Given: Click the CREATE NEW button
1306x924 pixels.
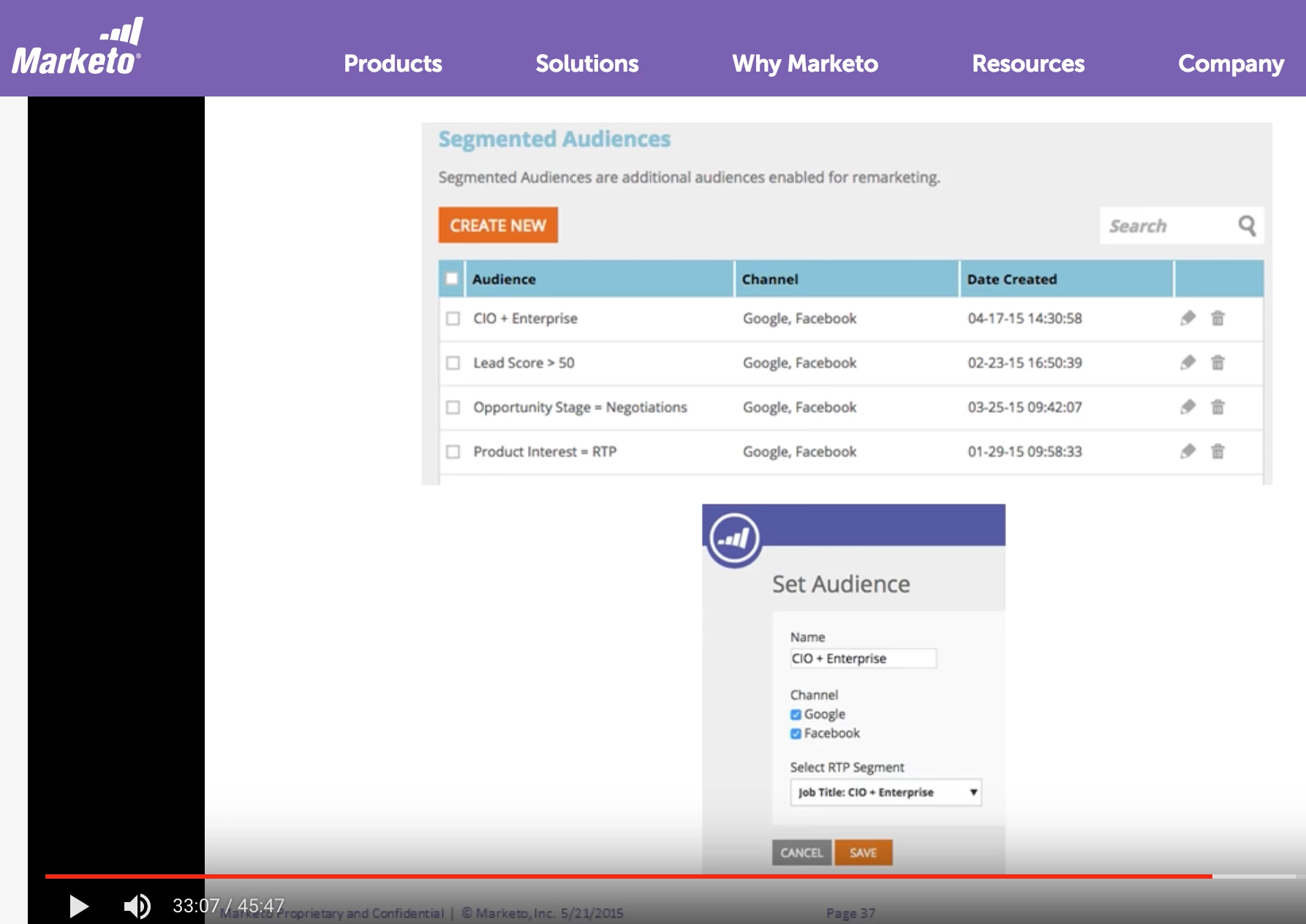Looking at the screenshot, I should [498, 225].
